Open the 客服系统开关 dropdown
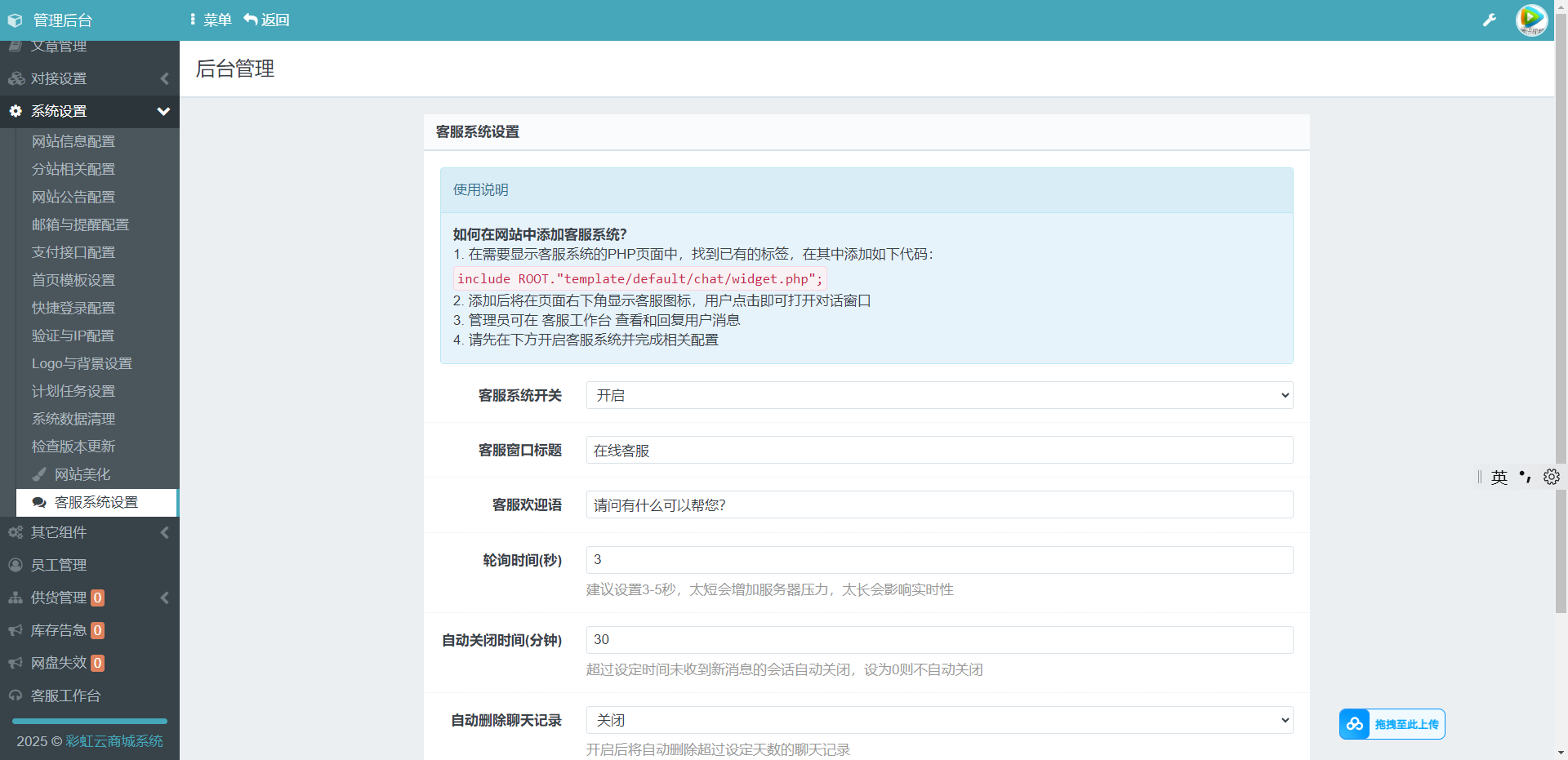 click(x=939, y=395)
